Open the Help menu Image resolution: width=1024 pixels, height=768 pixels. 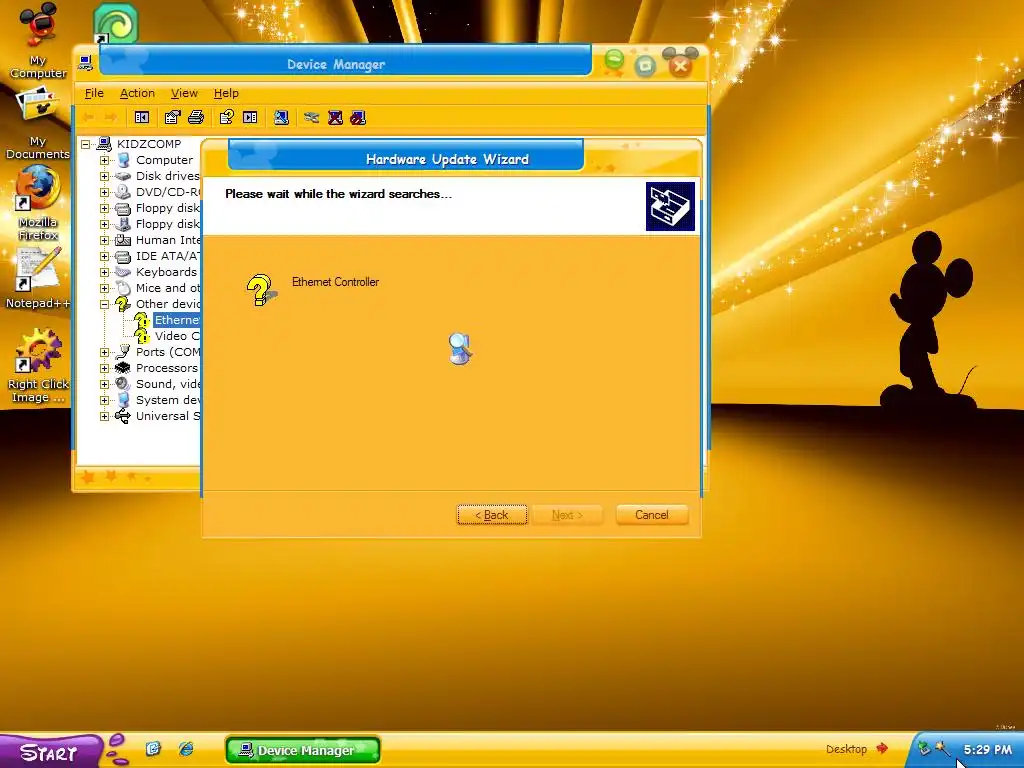[226, 93]
